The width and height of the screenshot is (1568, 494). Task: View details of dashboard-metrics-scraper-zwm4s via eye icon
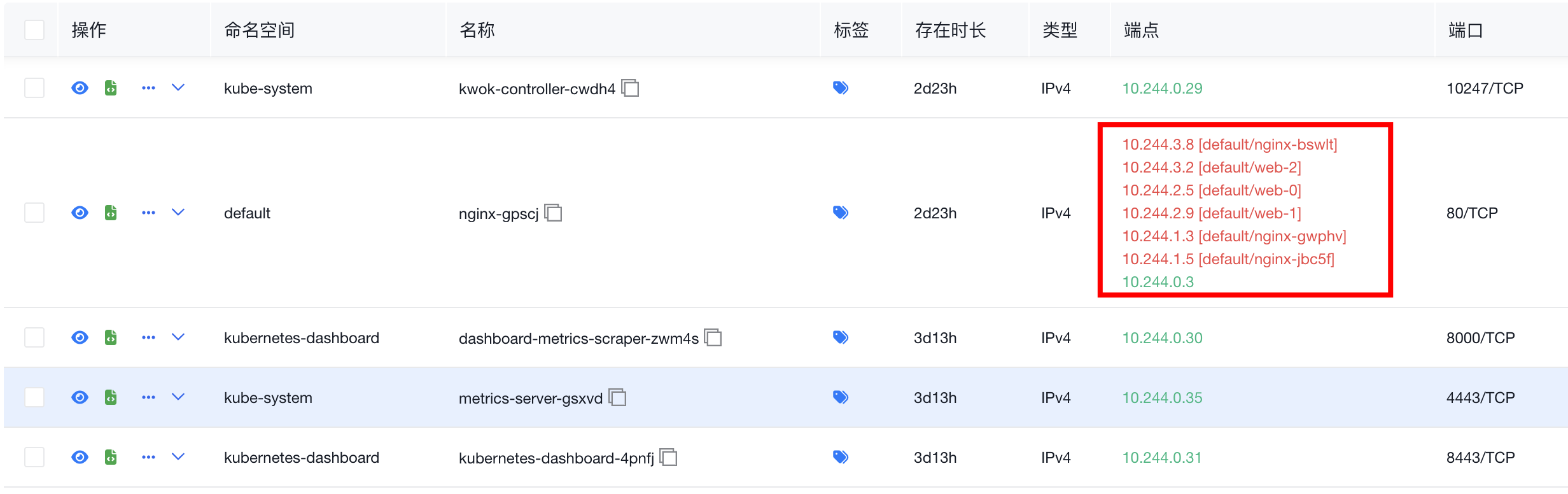click(80, 337)
